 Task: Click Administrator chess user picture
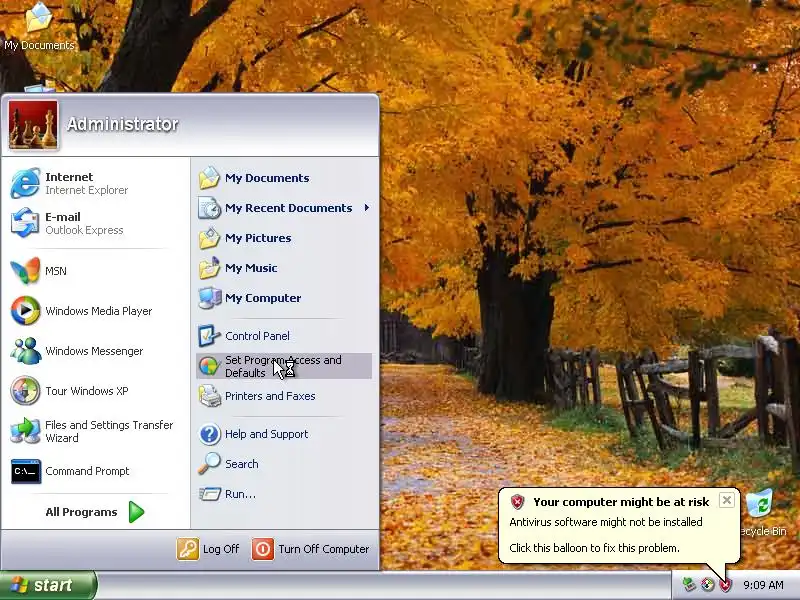(33, 124)
